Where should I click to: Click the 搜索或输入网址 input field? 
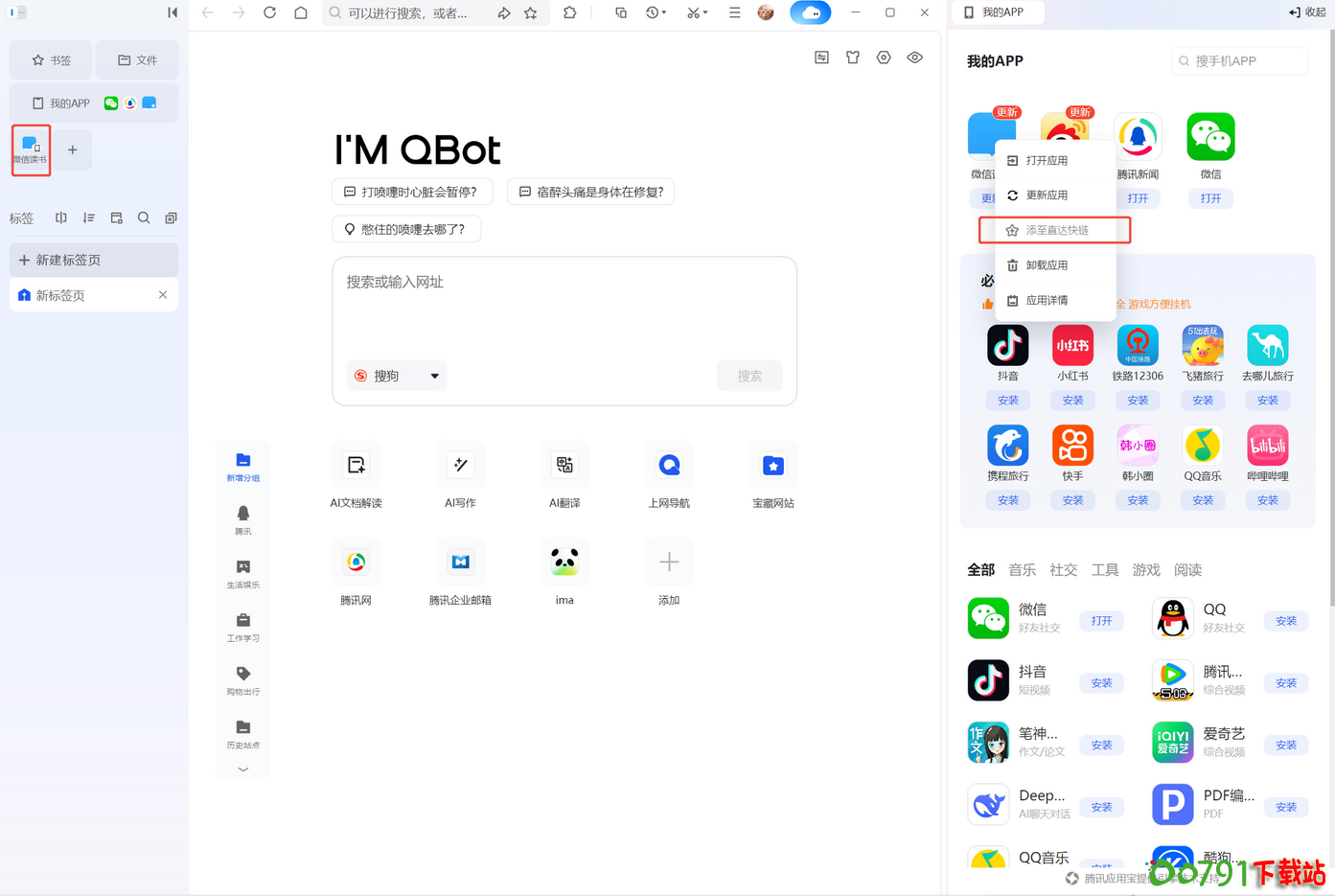564,282
